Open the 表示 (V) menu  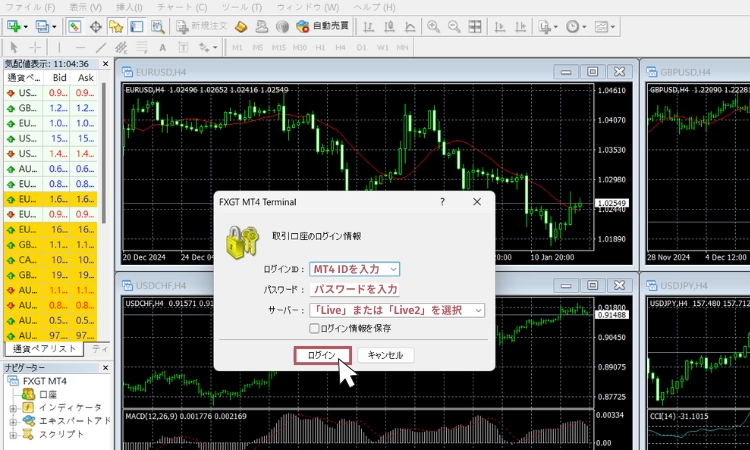tap(86, 8)
